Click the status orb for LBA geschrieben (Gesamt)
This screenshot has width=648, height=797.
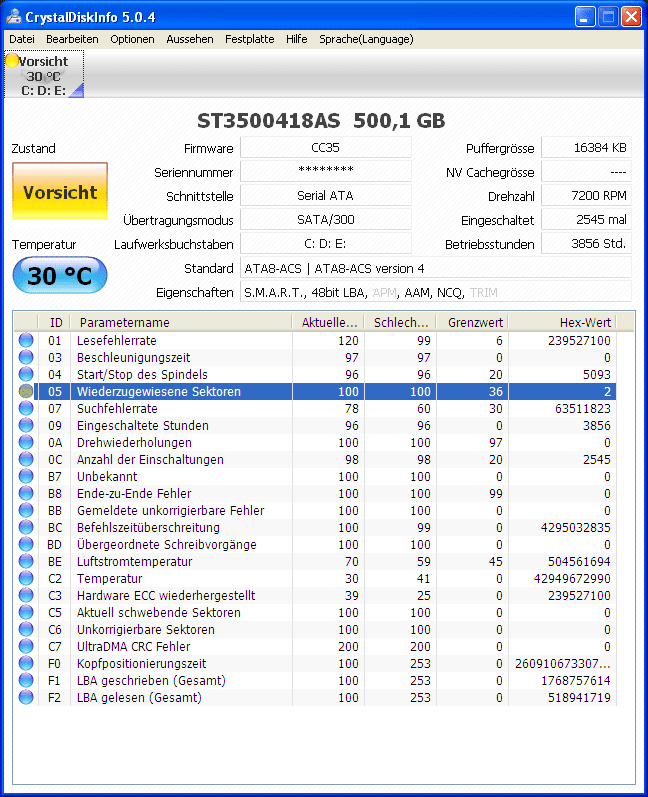click(x=26, y=681)
